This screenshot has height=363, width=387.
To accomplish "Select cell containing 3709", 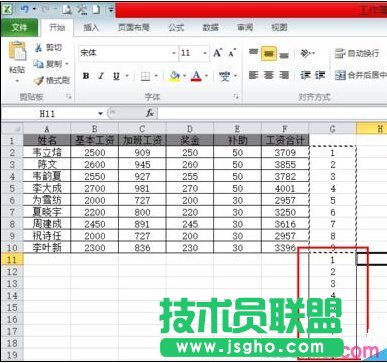I will (x=285, y=152).
